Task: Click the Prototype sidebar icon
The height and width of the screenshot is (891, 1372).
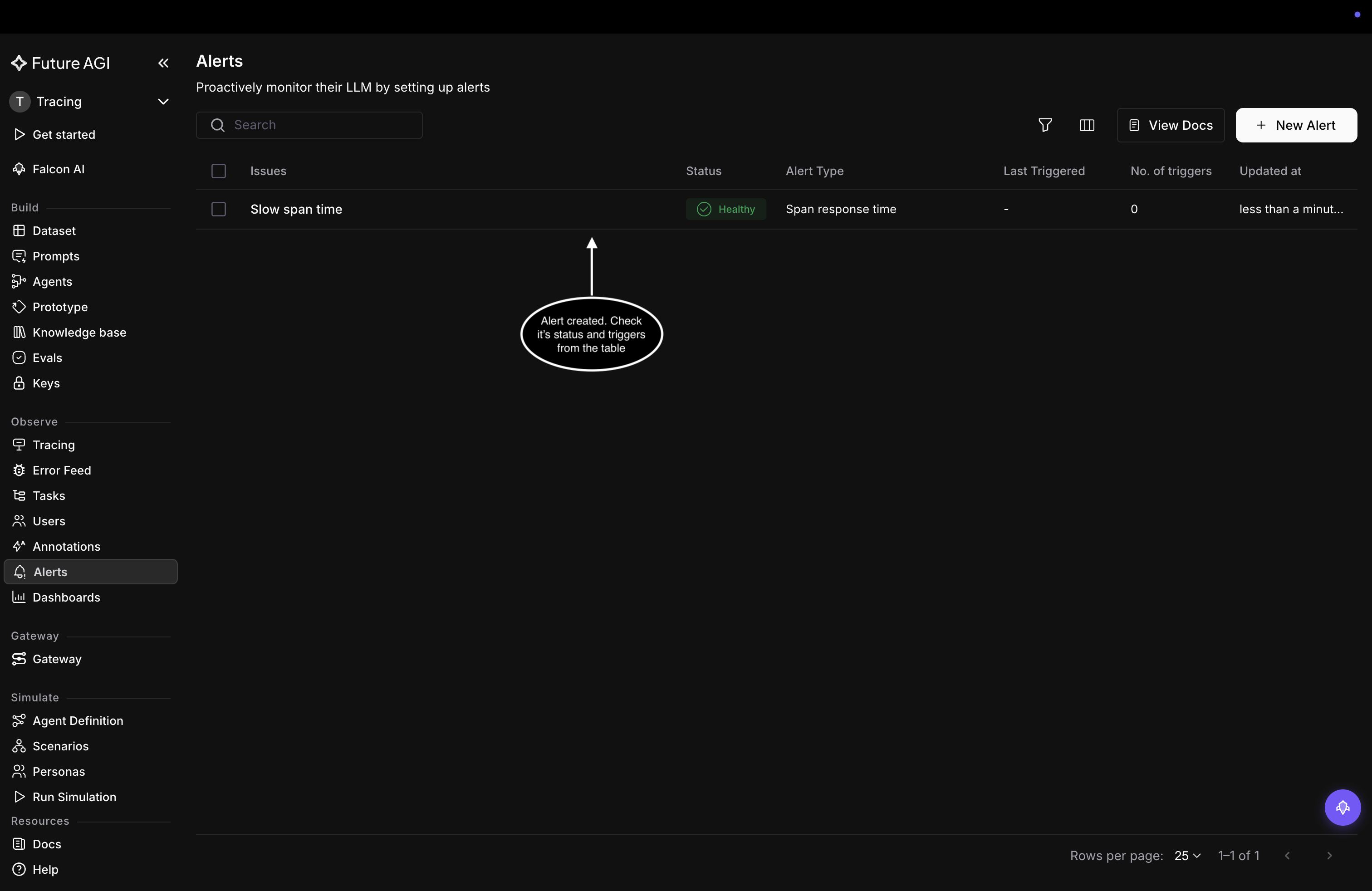Action: [x=19, y=307]
